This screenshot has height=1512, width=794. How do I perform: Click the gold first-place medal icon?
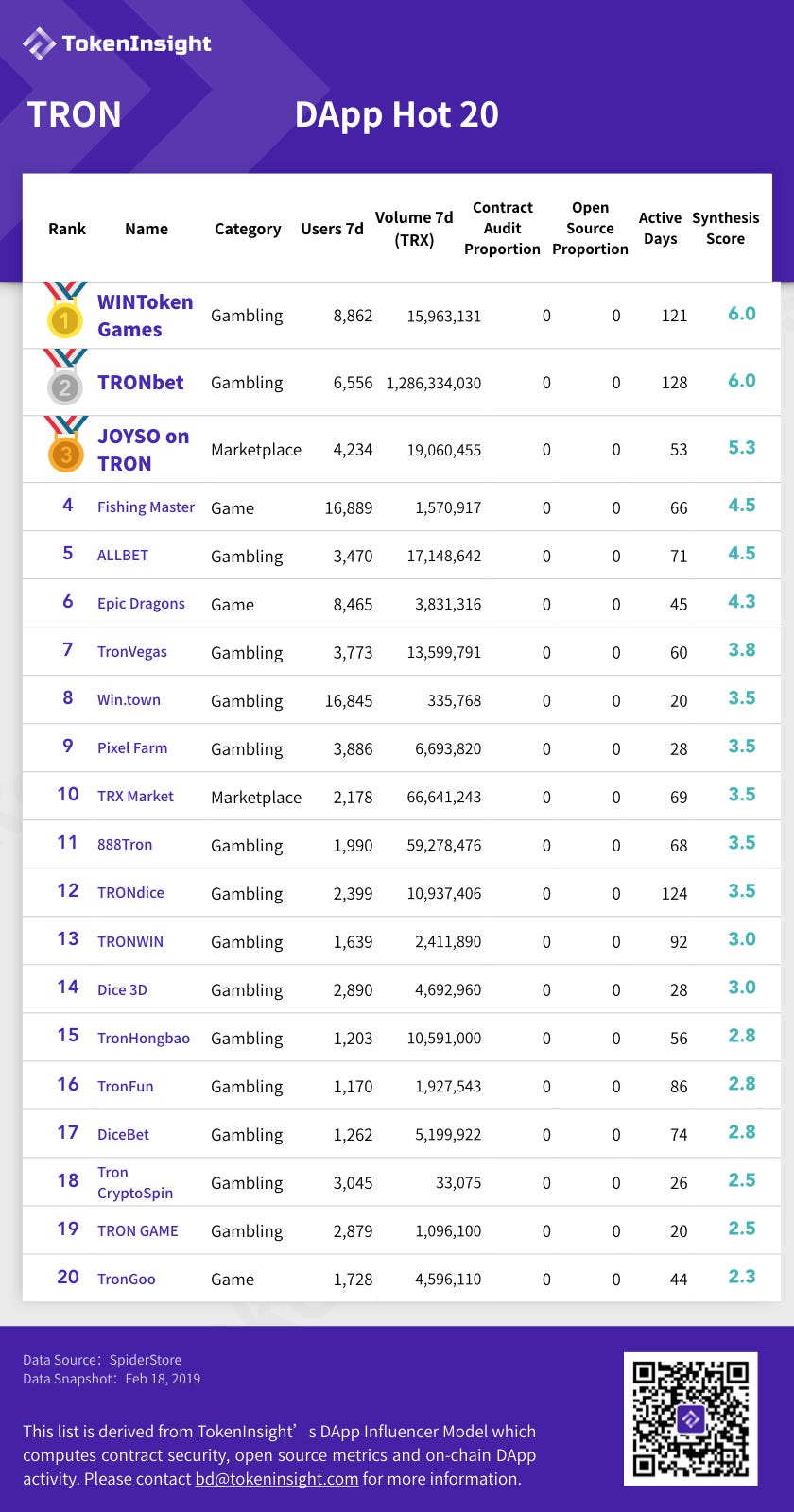(x=65, y=310)
